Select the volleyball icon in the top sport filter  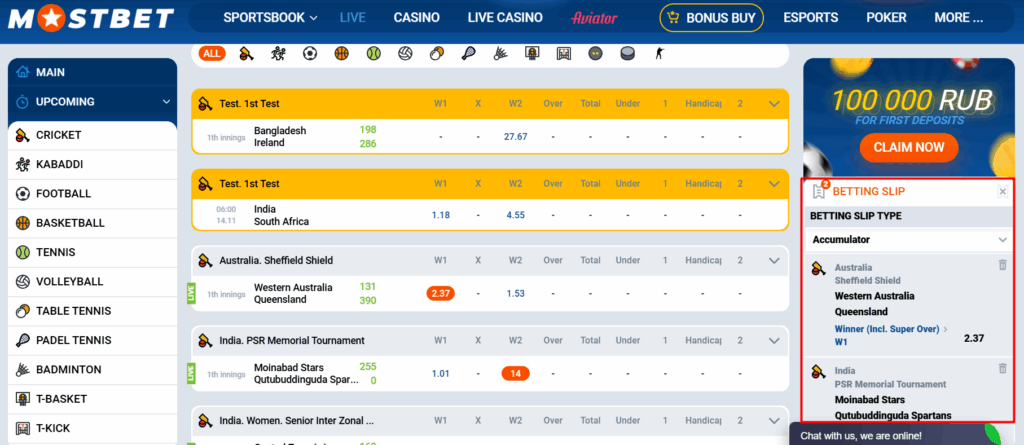(x=405, y=54)
